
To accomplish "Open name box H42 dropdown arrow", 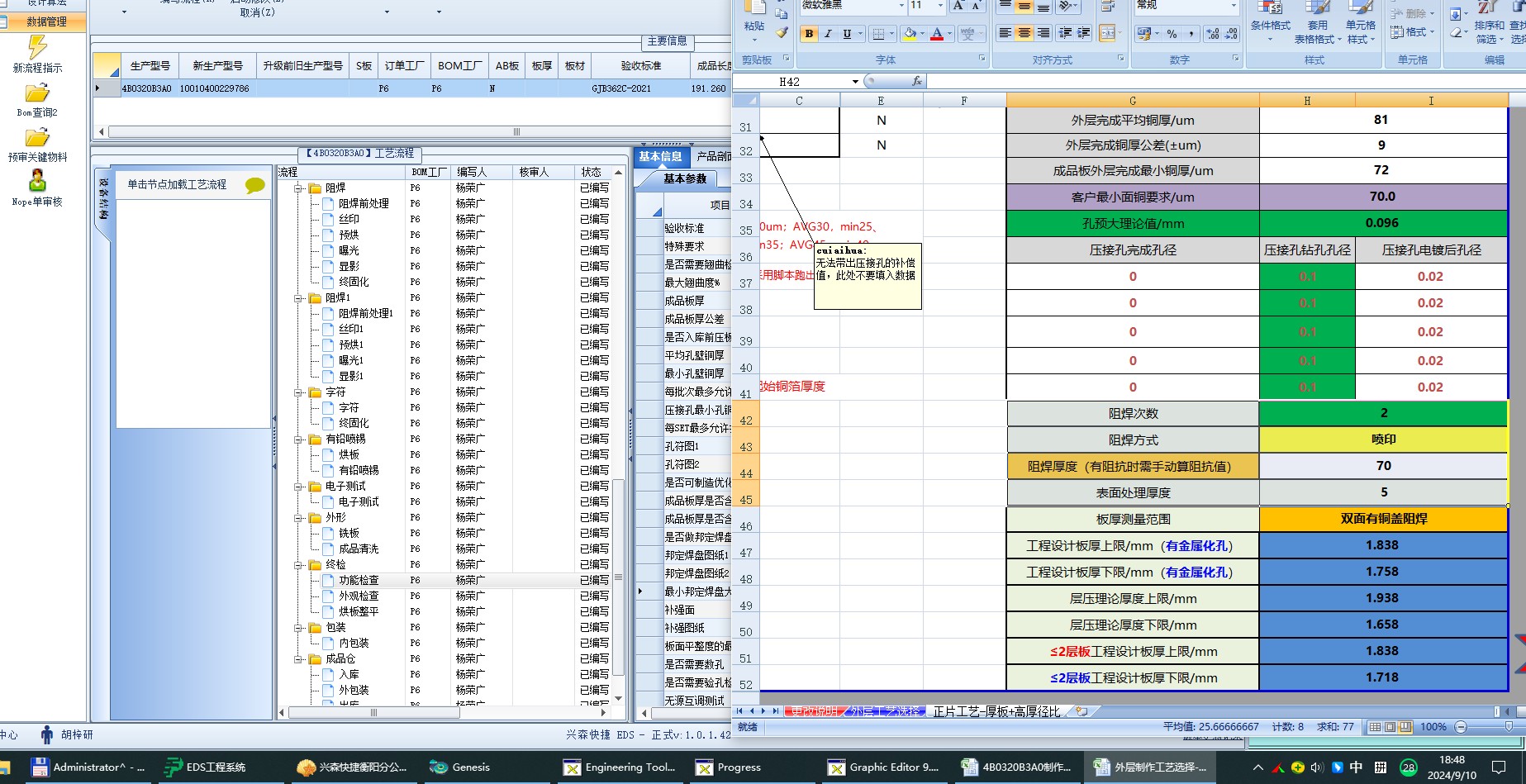I will pyautogui.click(x=855, y=82).
